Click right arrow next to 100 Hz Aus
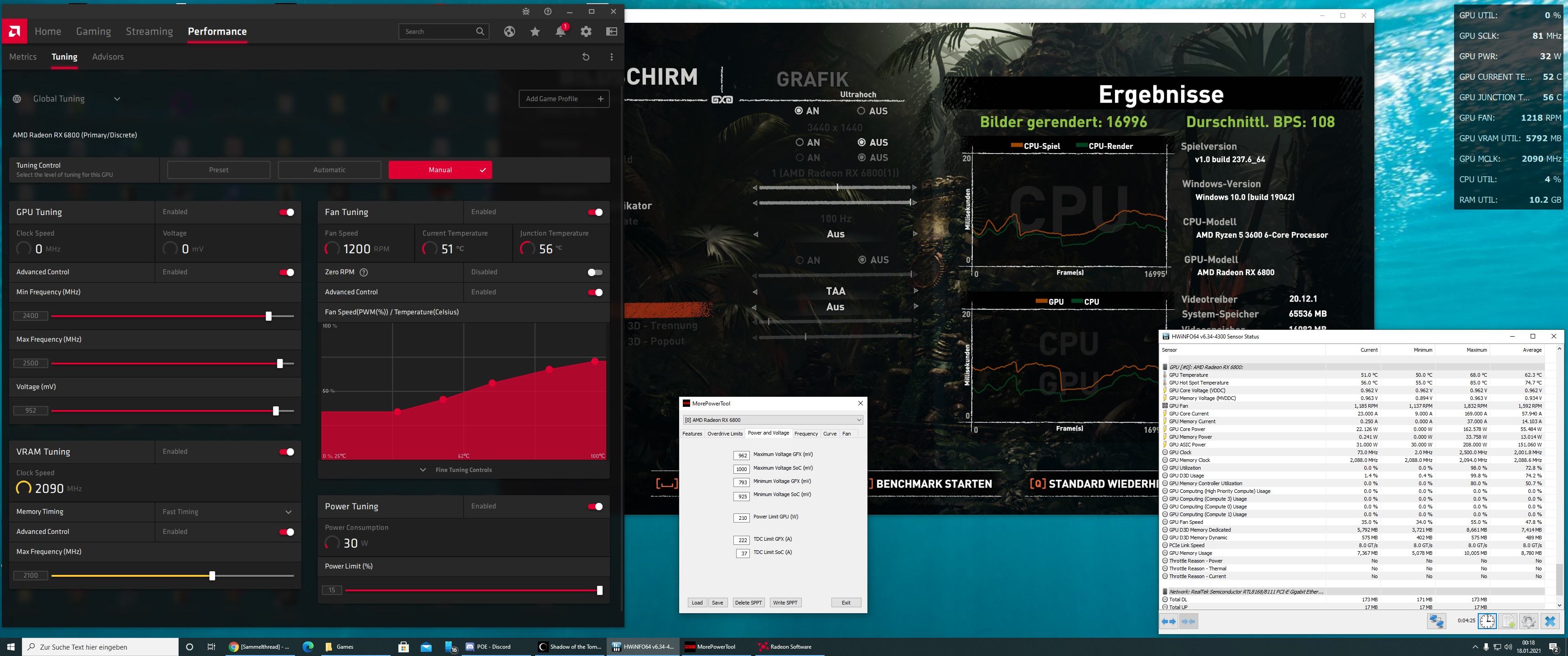Image resolution: width=1568 pixels, height=656 pixels. pyautogui.click(x=915, y=234)
